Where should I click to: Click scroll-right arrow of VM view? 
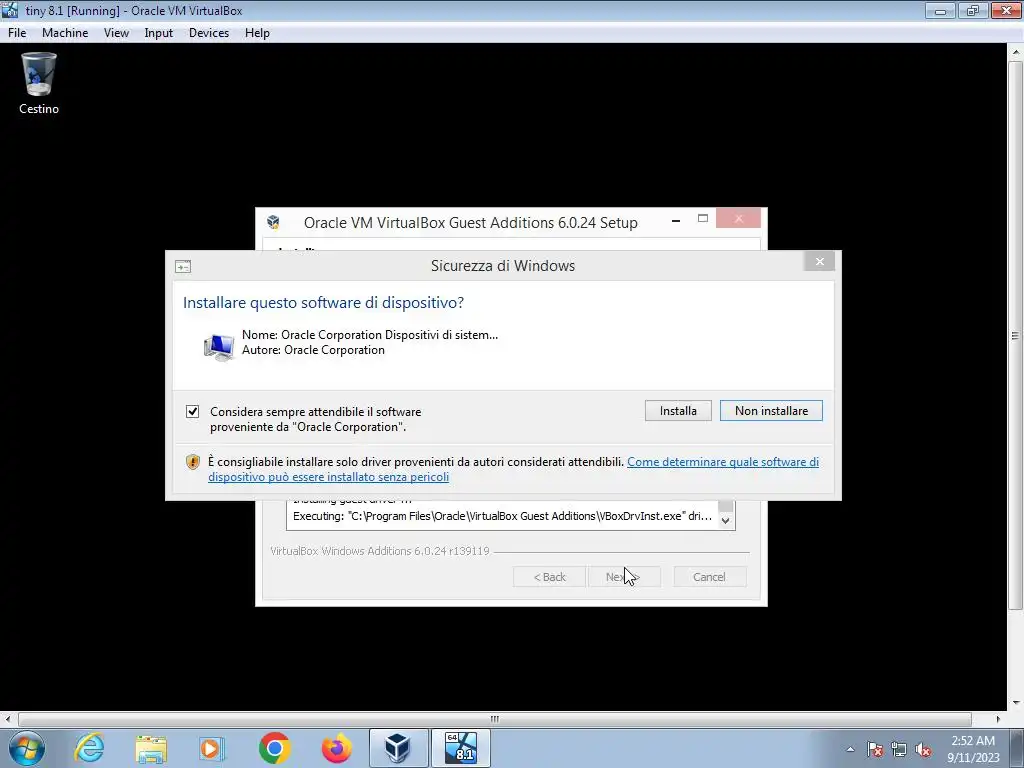click(998, 719)
